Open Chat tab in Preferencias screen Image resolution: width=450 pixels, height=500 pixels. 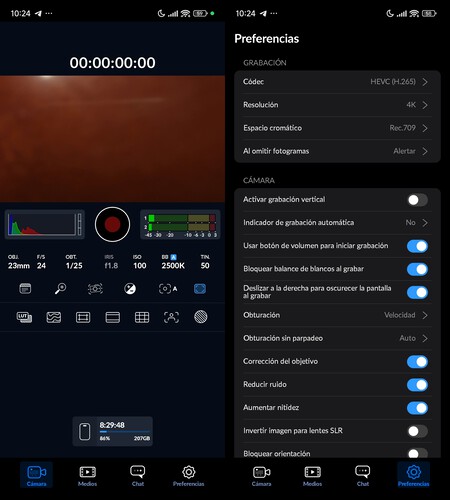click(363, 475)
